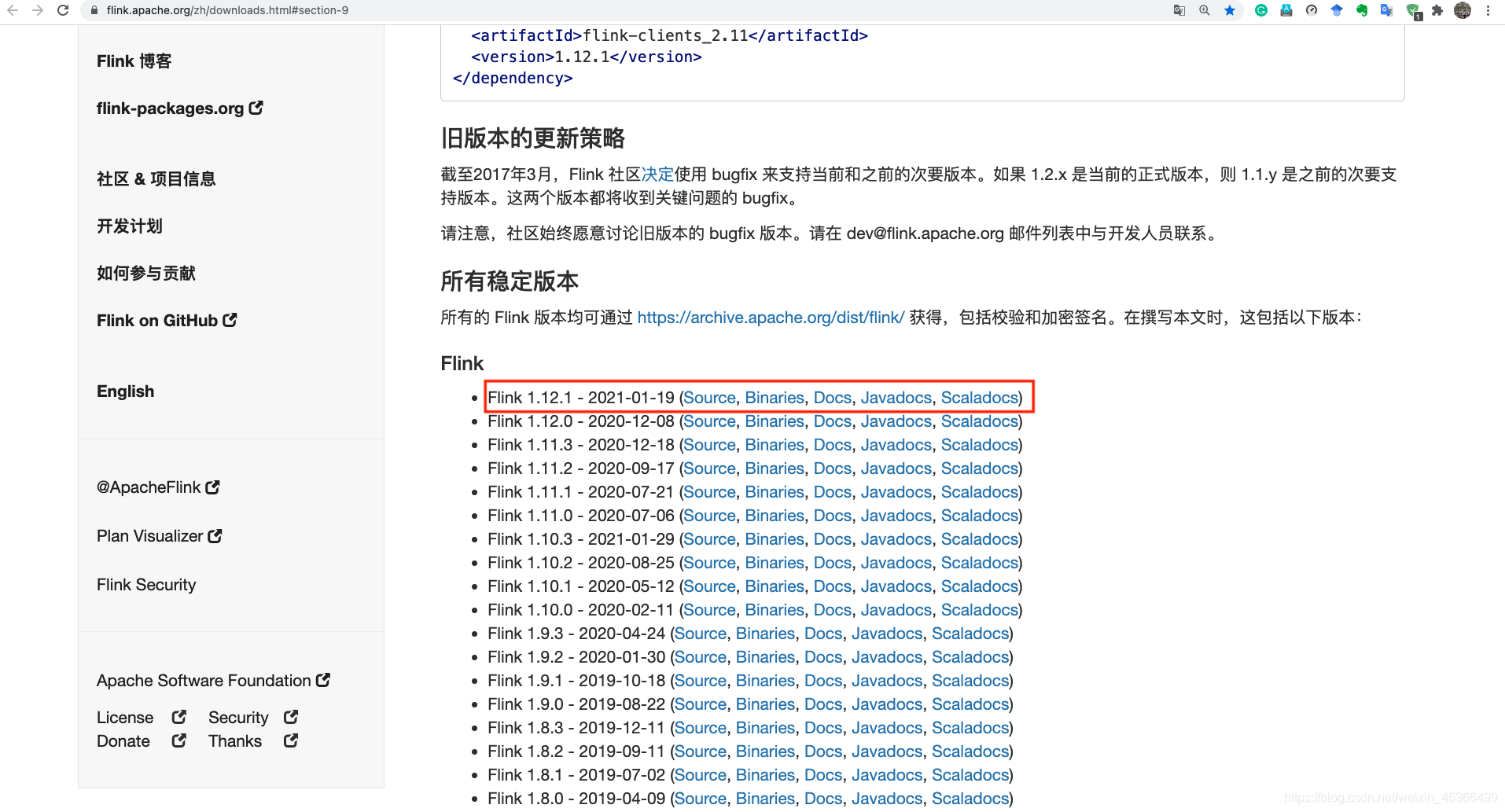
Task: Click the translate-page icon in the address bar
Action: tap(1179, 10)
